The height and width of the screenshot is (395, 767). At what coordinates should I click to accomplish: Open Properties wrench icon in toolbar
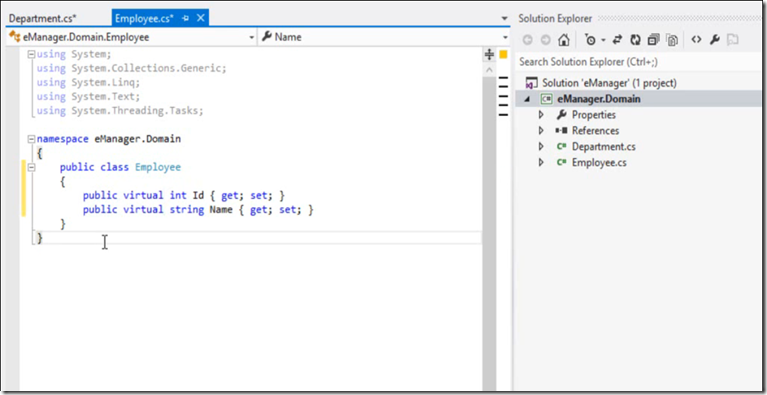click(x=715, y=40)
